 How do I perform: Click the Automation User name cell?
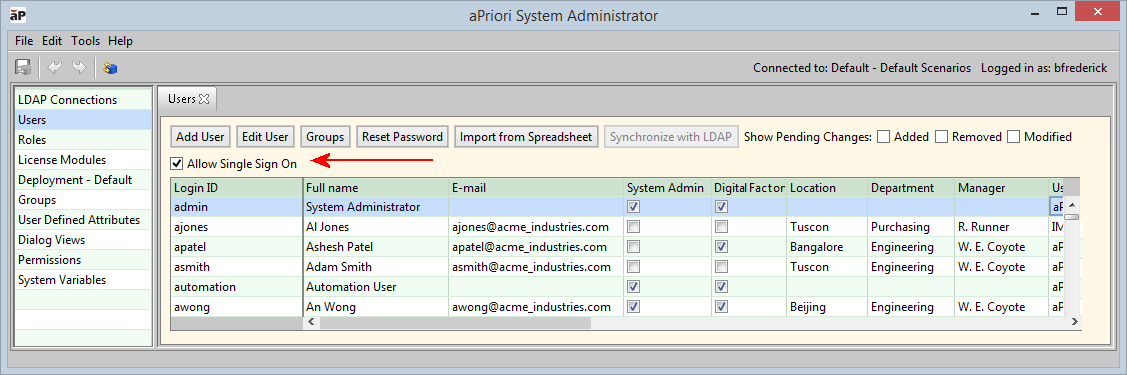pos(376,287)
